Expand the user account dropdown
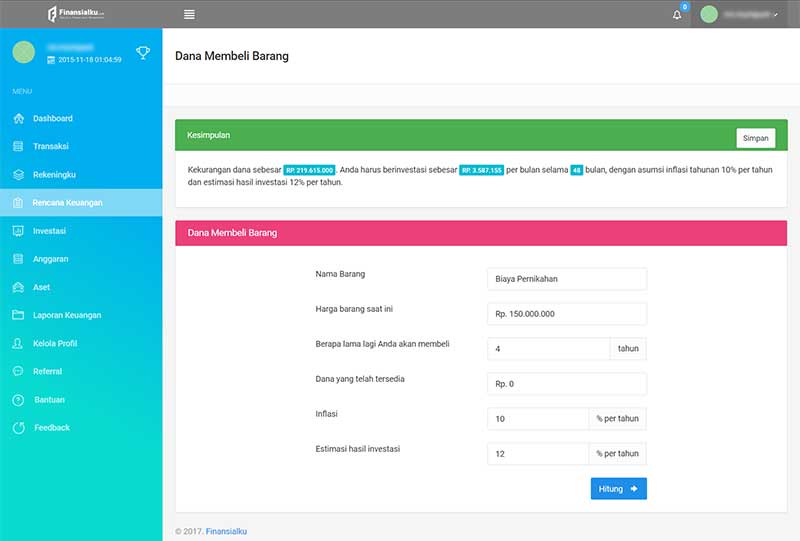 click(x=740, y=14)
